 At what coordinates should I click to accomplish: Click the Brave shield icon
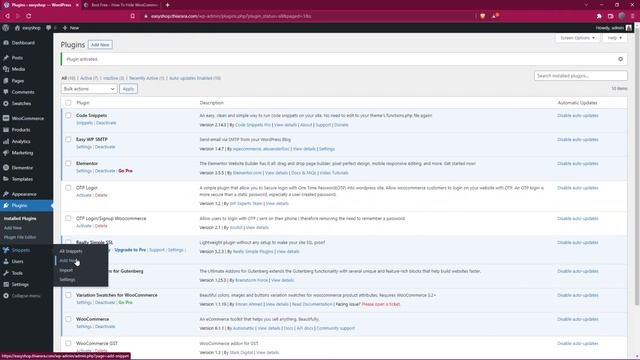(x=482, y=16)
